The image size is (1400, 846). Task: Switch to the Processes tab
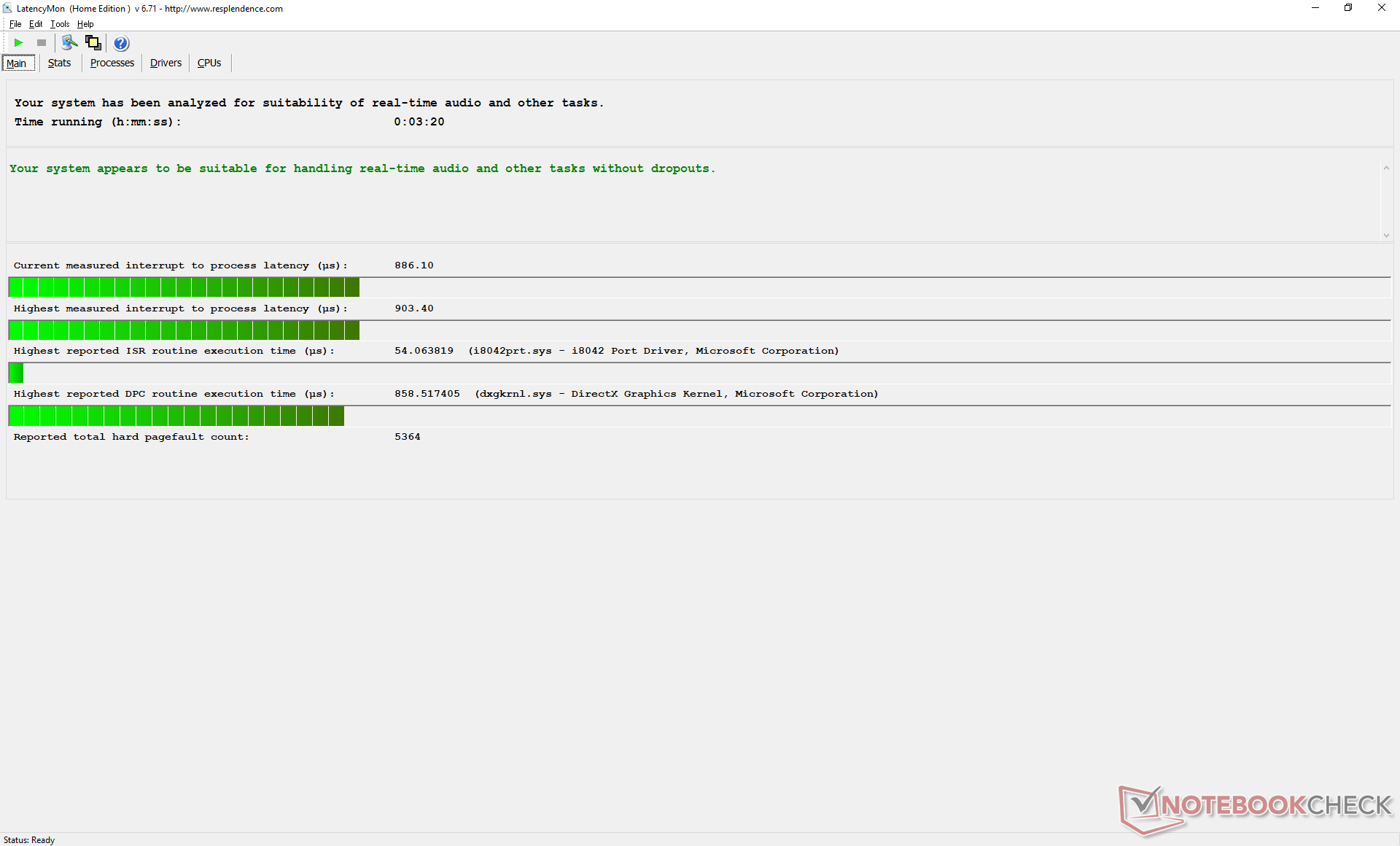pos(112,63)
